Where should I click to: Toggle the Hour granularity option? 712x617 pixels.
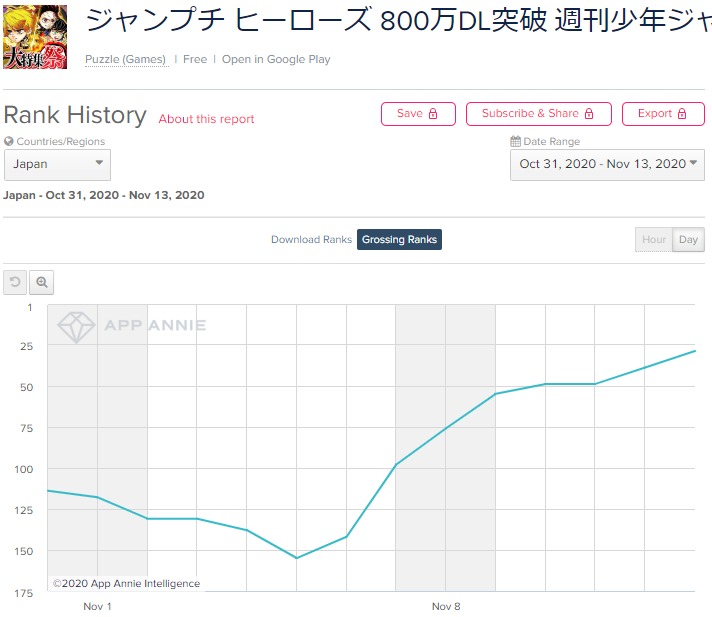tap(654, 239)
